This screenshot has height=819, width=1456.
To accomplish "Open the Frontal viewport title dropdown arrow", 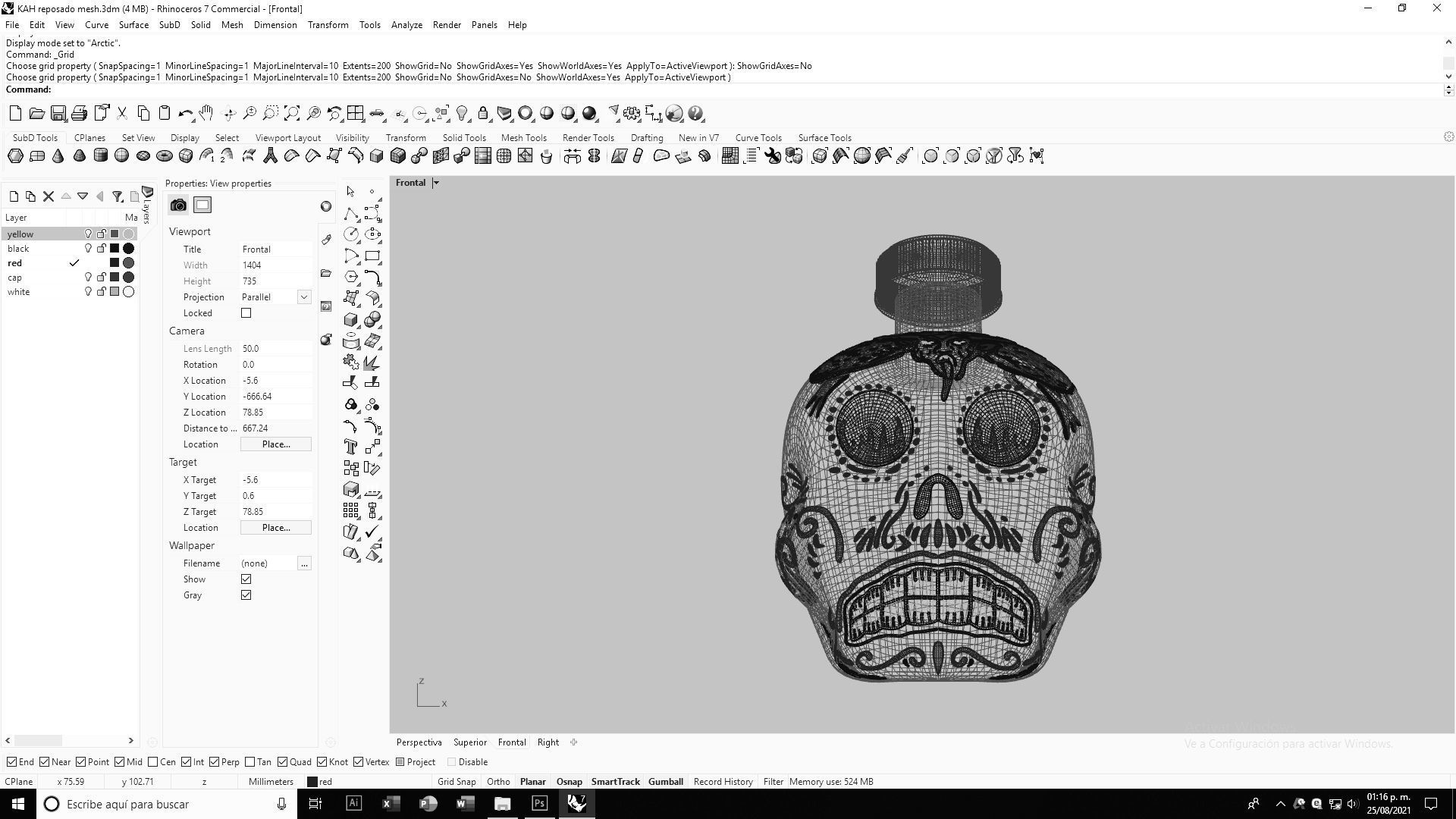I will 436,183.
